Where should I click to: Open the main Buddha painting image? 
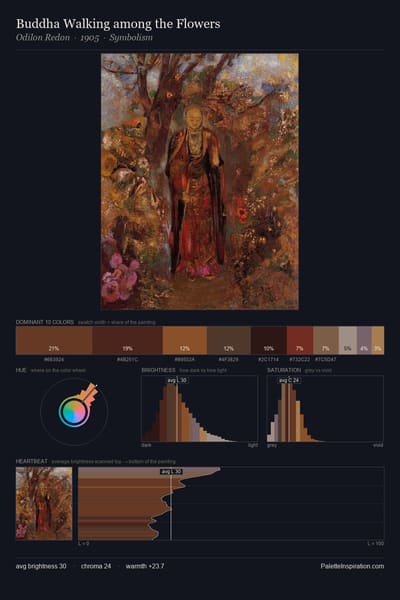click(200, 181)
